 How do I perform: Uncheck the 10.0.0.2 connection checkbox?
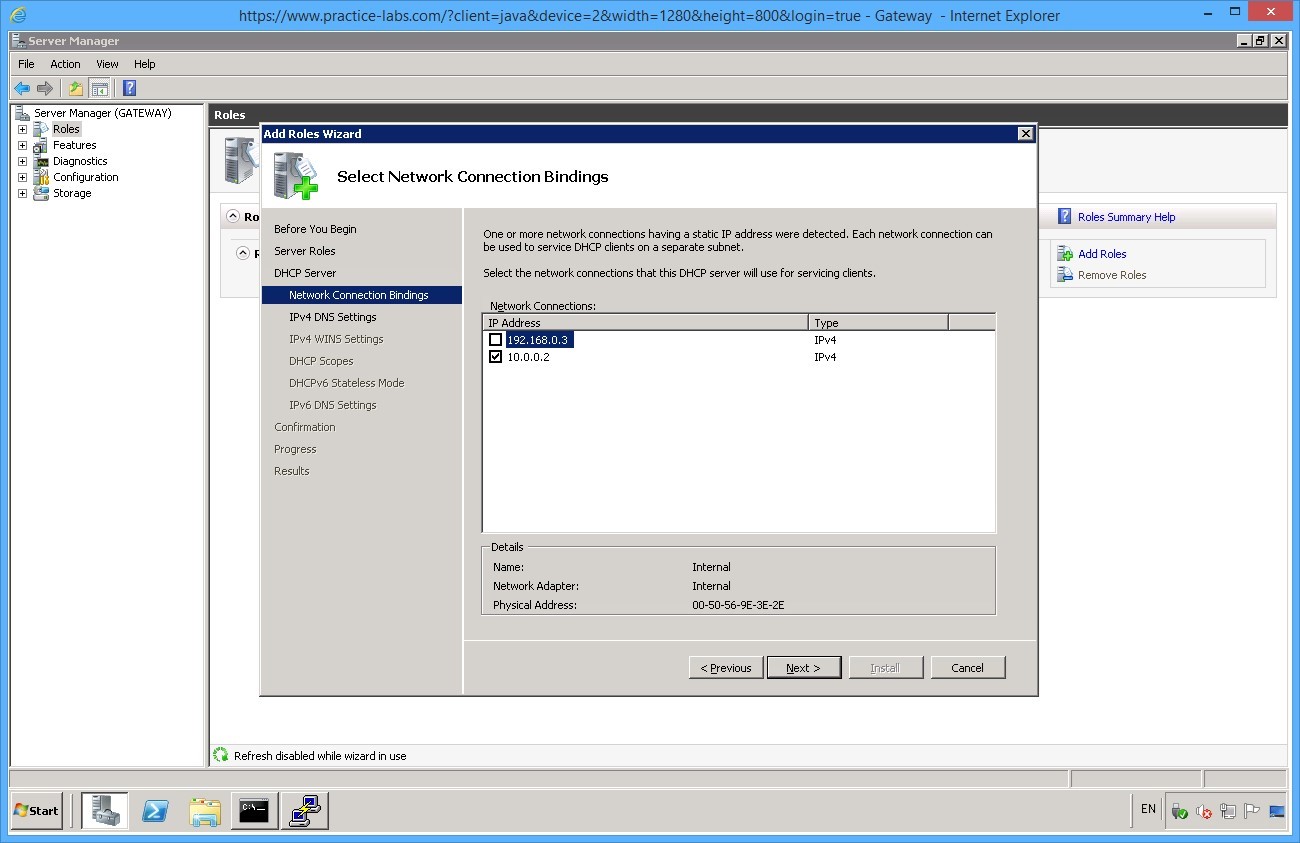[495, 357]
